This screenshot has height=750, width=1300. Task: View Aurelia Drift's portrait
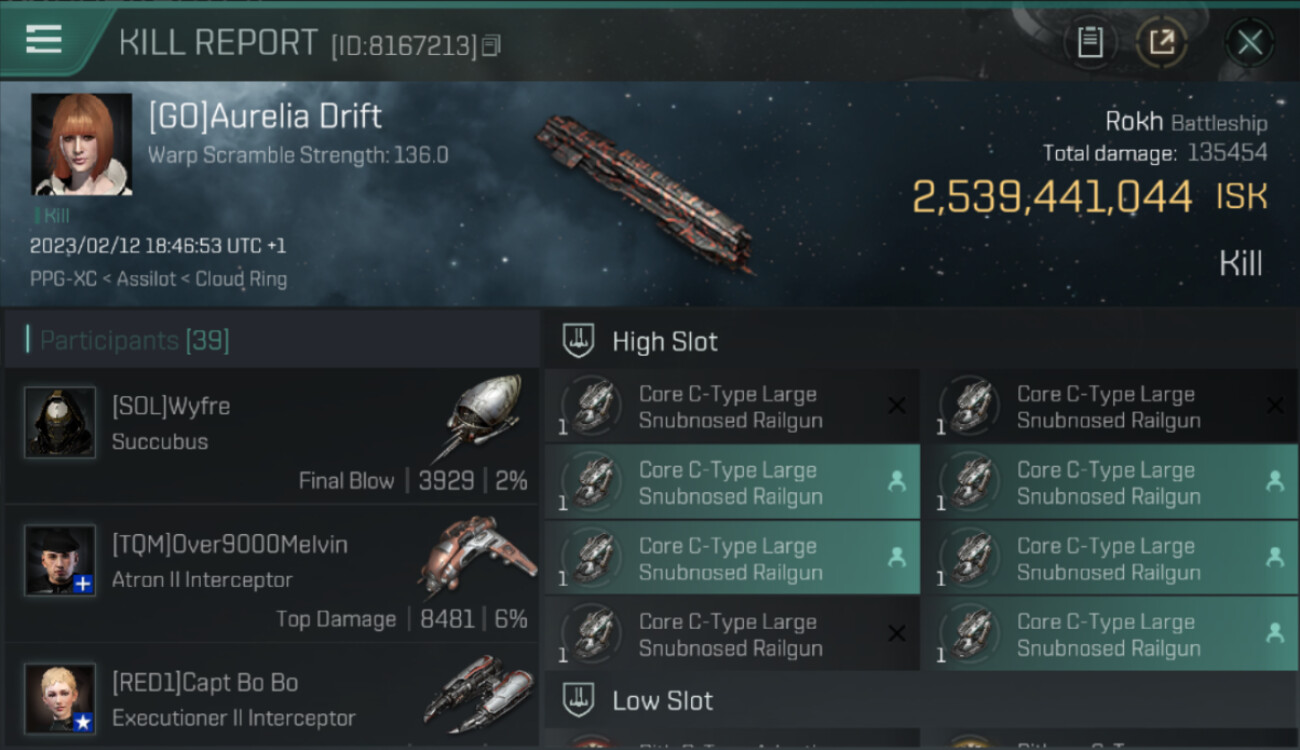[x=81, y=144]
